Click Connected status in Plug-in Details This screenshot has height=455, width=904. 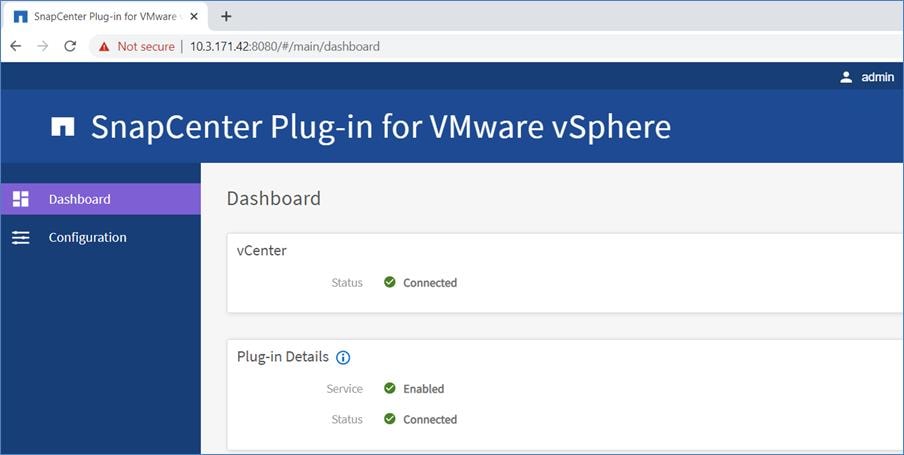click(x=430, y=419)
